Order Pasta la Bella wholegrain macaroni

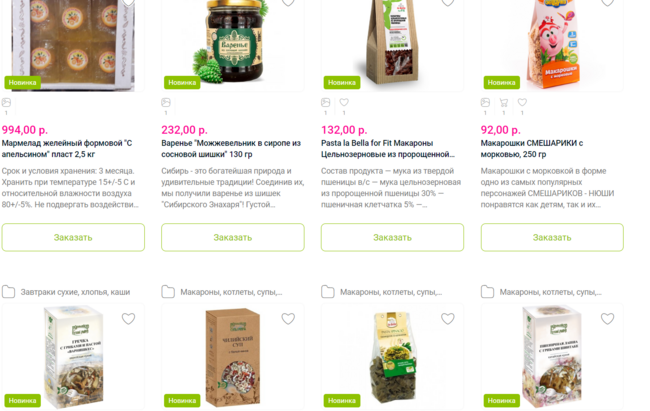393,237
